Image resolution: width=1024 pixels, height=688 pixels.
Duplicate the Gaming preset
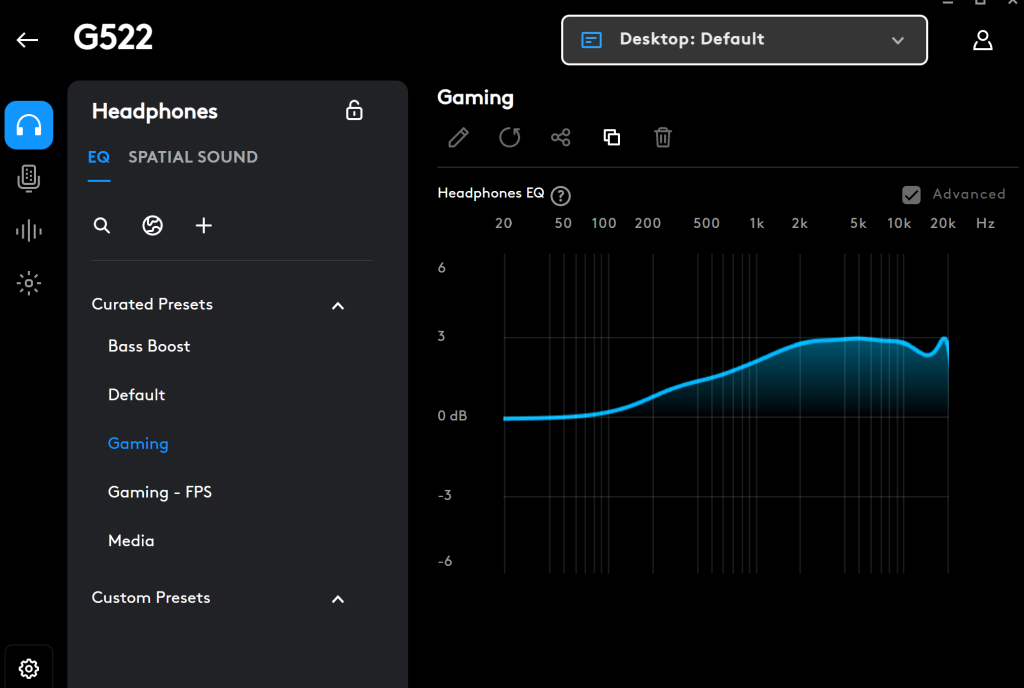(612, 138)
